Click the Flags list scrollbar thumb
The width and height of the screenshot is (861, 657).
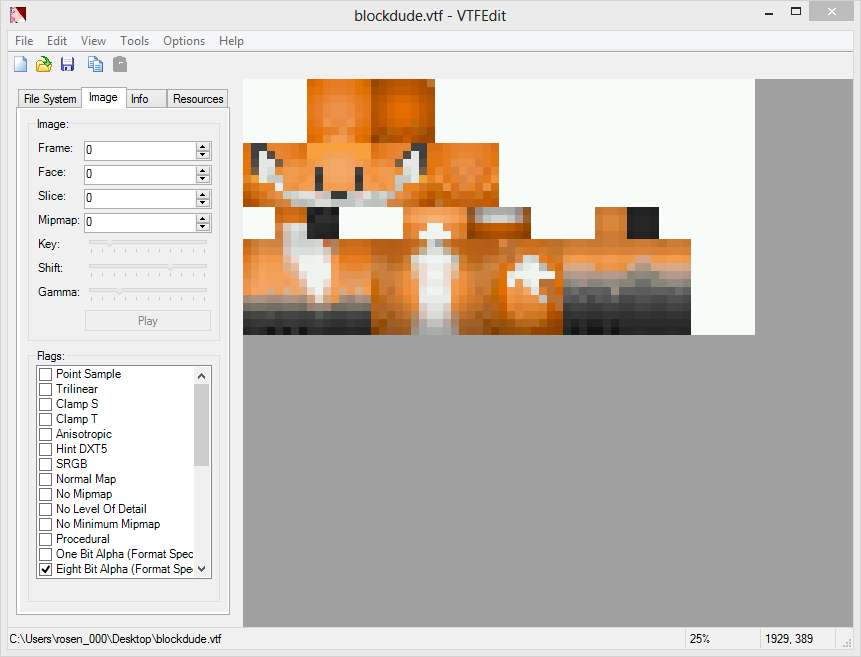point(202,425)
